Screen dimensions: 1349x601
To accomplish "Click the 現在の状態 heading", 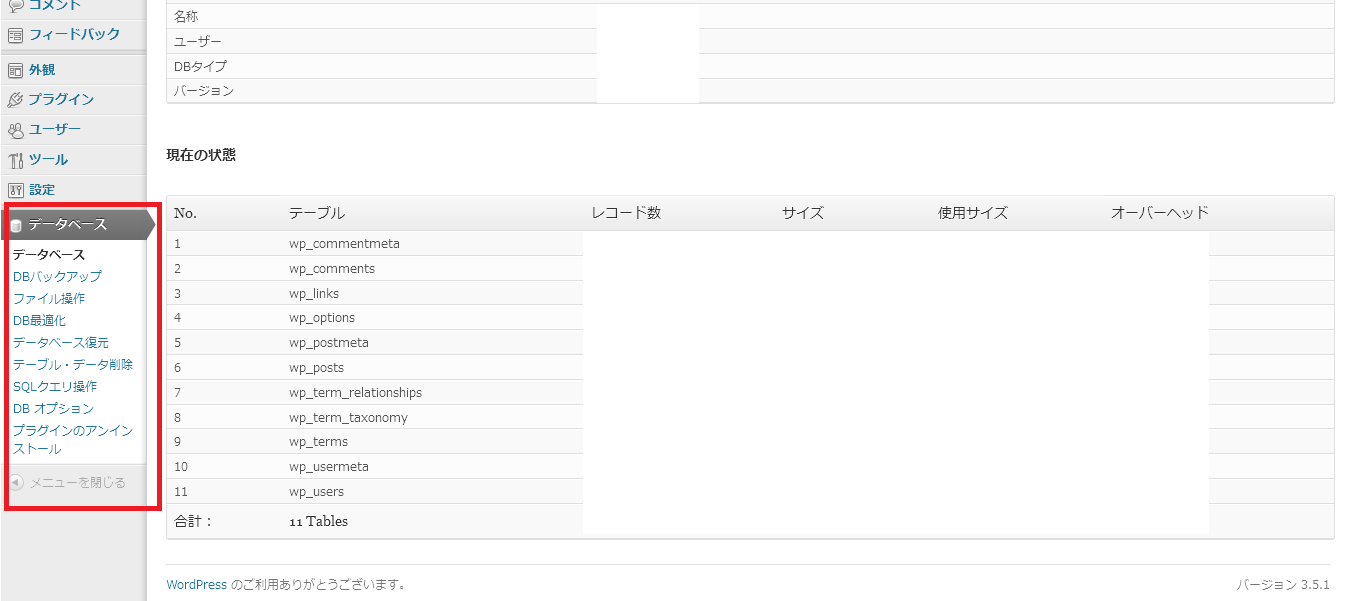I will tap(201, 156).
